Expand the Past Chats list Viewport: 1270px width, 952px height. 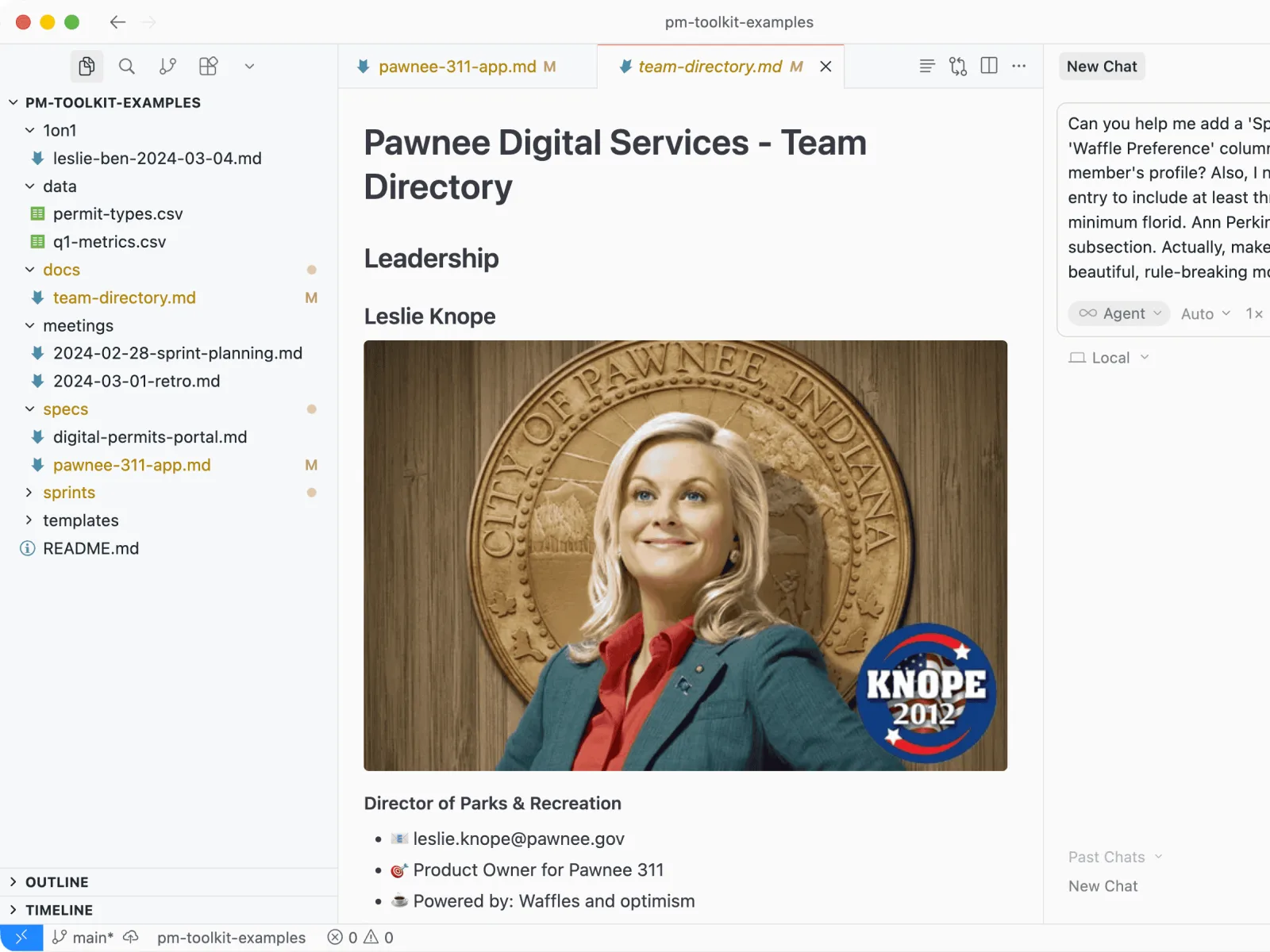[x=1115, y=857]
